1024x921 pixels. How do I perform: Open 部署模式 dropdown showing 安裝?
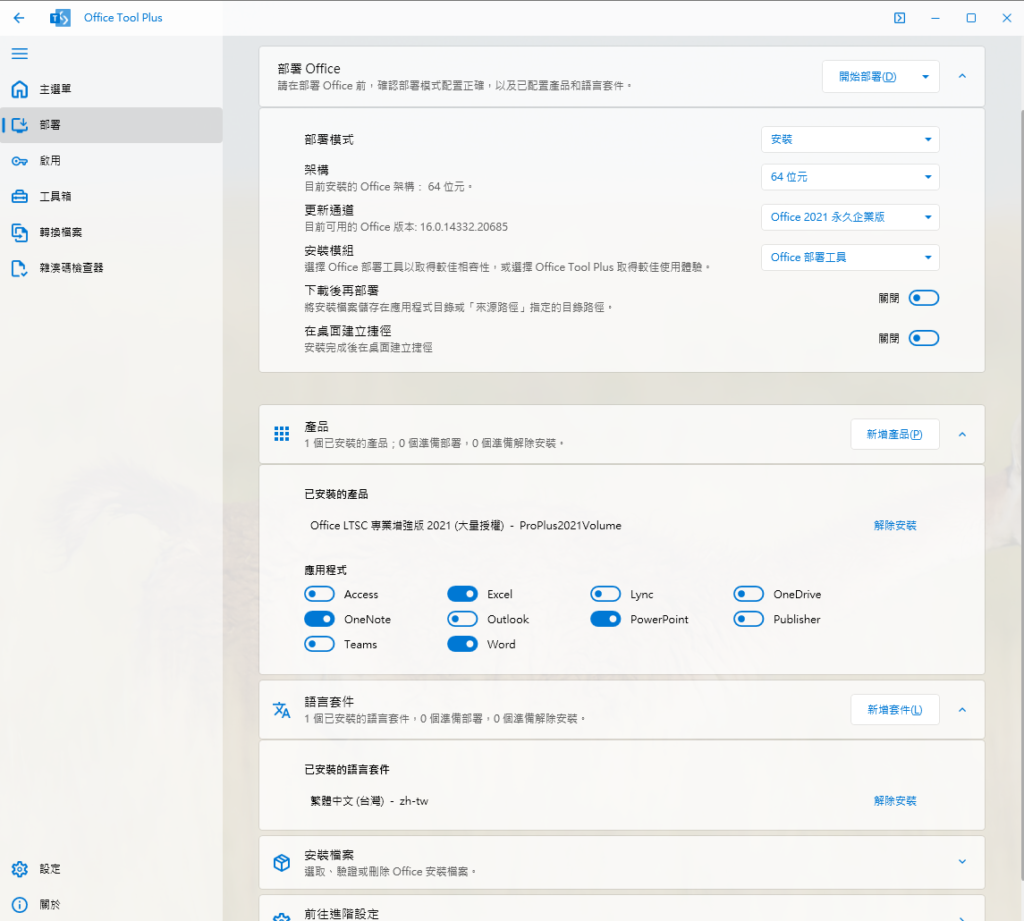[850, 139]
